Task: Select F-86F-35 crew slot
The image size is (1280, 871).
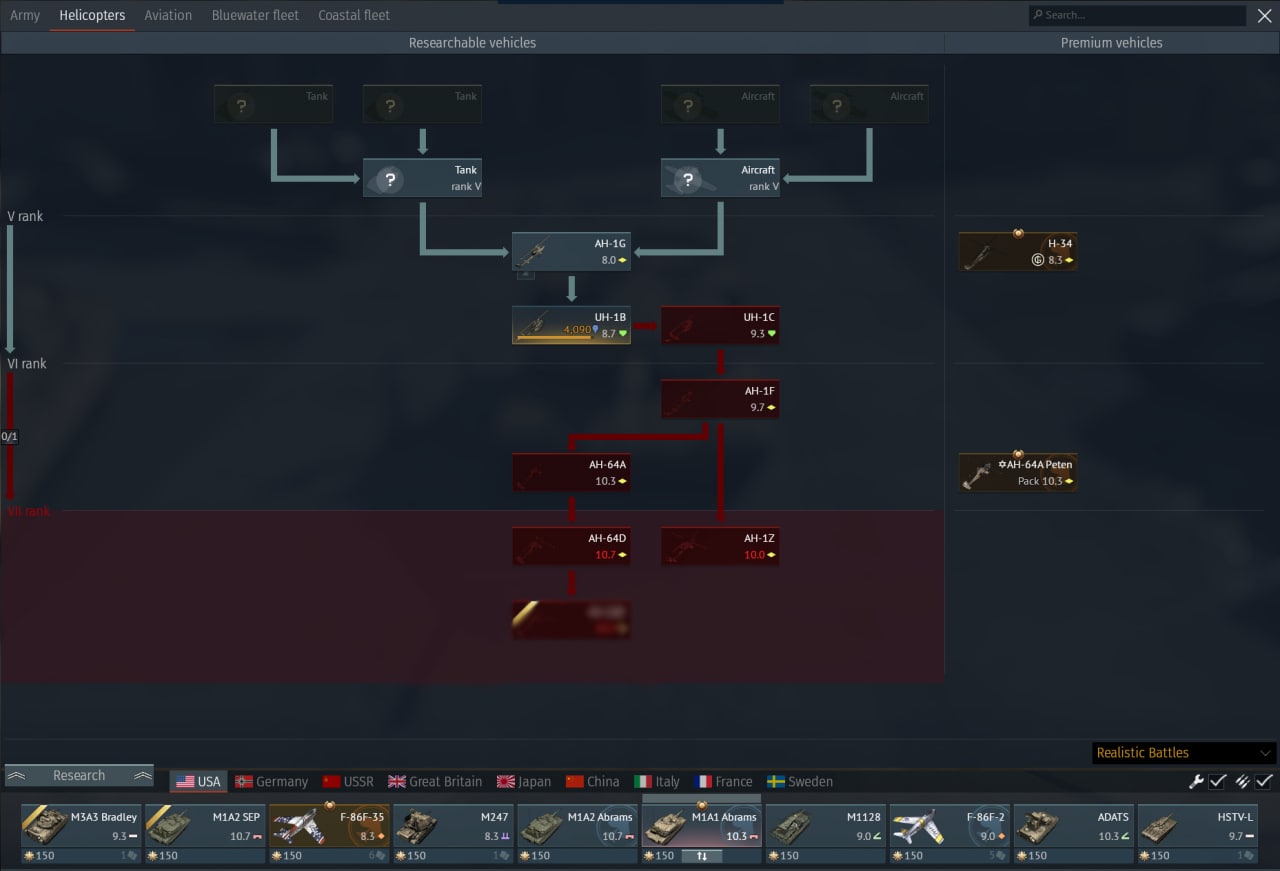Action: (329, 833)
